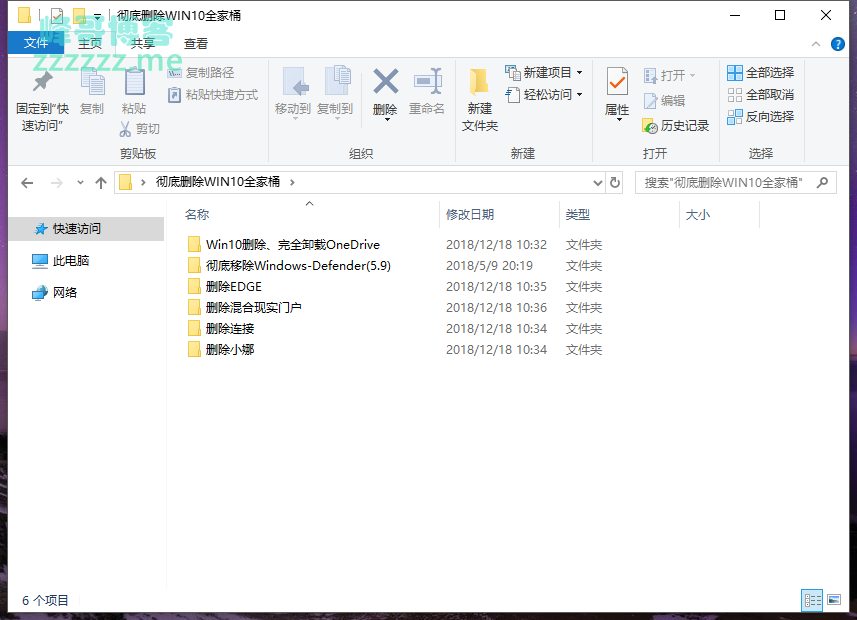Select the 删除小娜 folder

221,349
